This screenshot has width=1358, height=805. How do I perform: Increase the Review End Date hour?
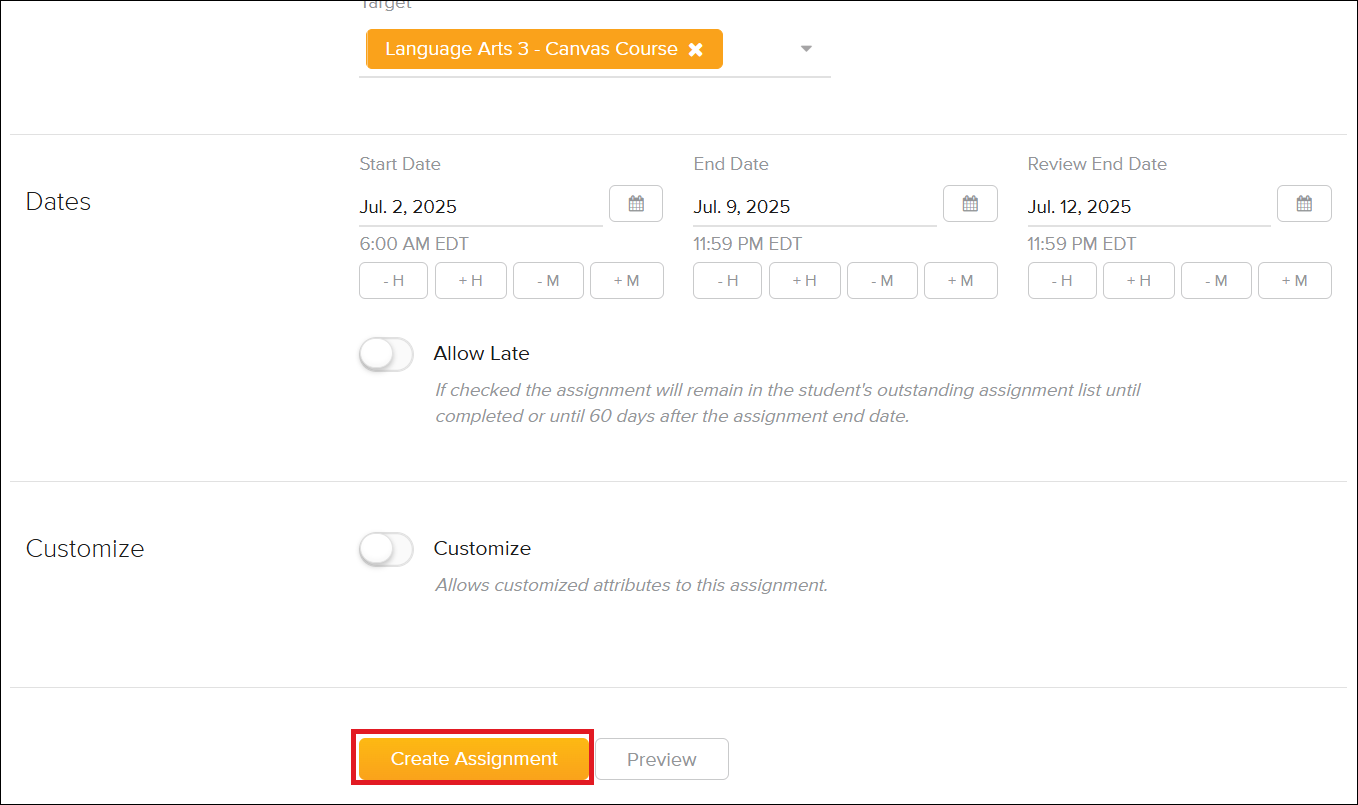click(1138, 280)
